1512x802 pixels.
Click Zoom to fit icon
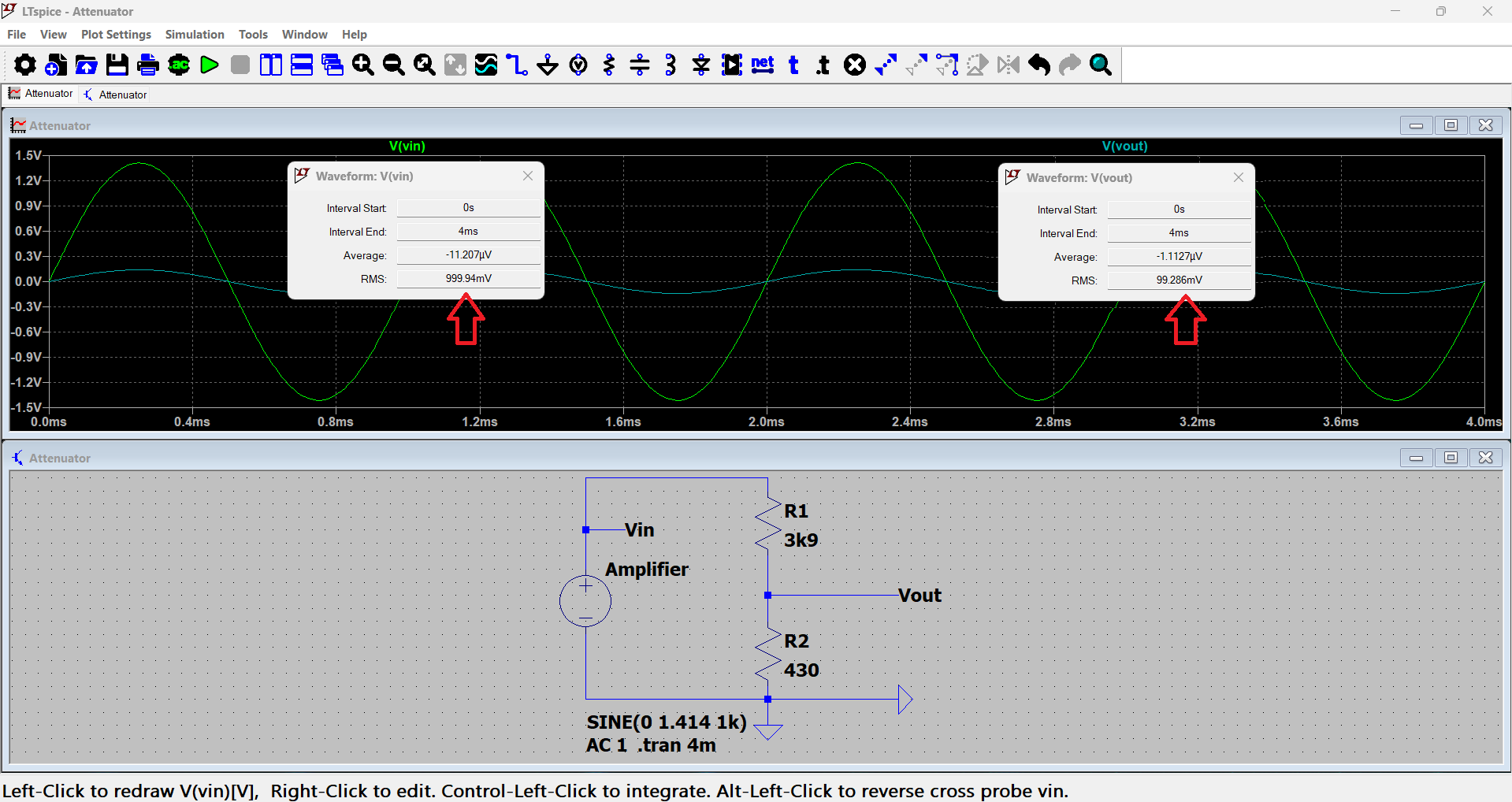(425, 65)
